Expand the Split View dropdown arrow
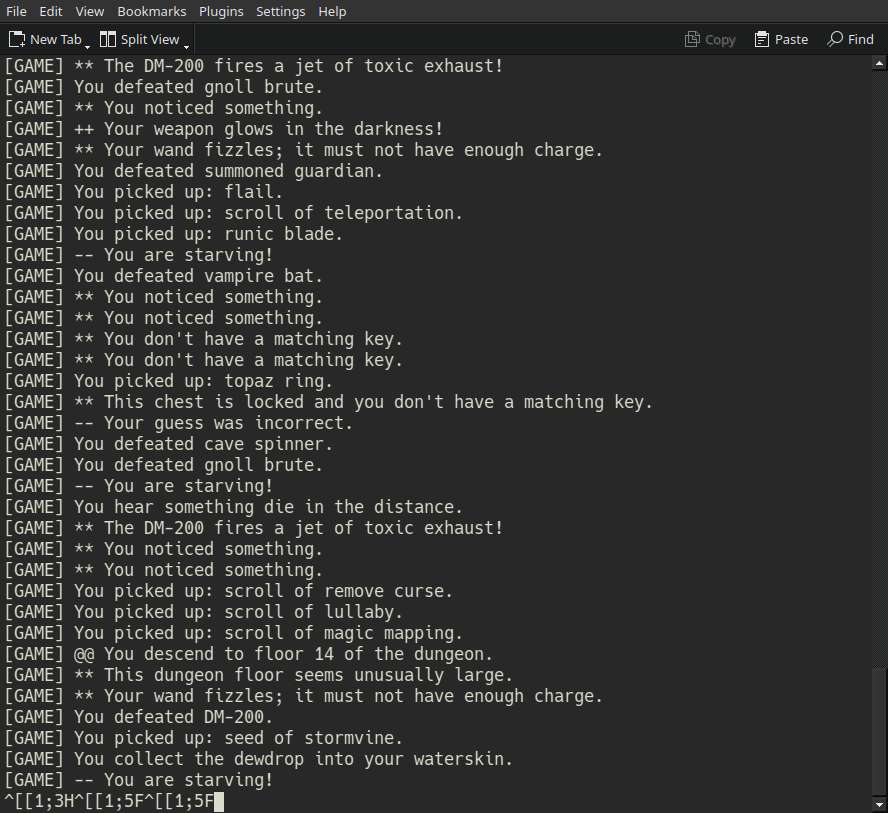 point(186,46)
